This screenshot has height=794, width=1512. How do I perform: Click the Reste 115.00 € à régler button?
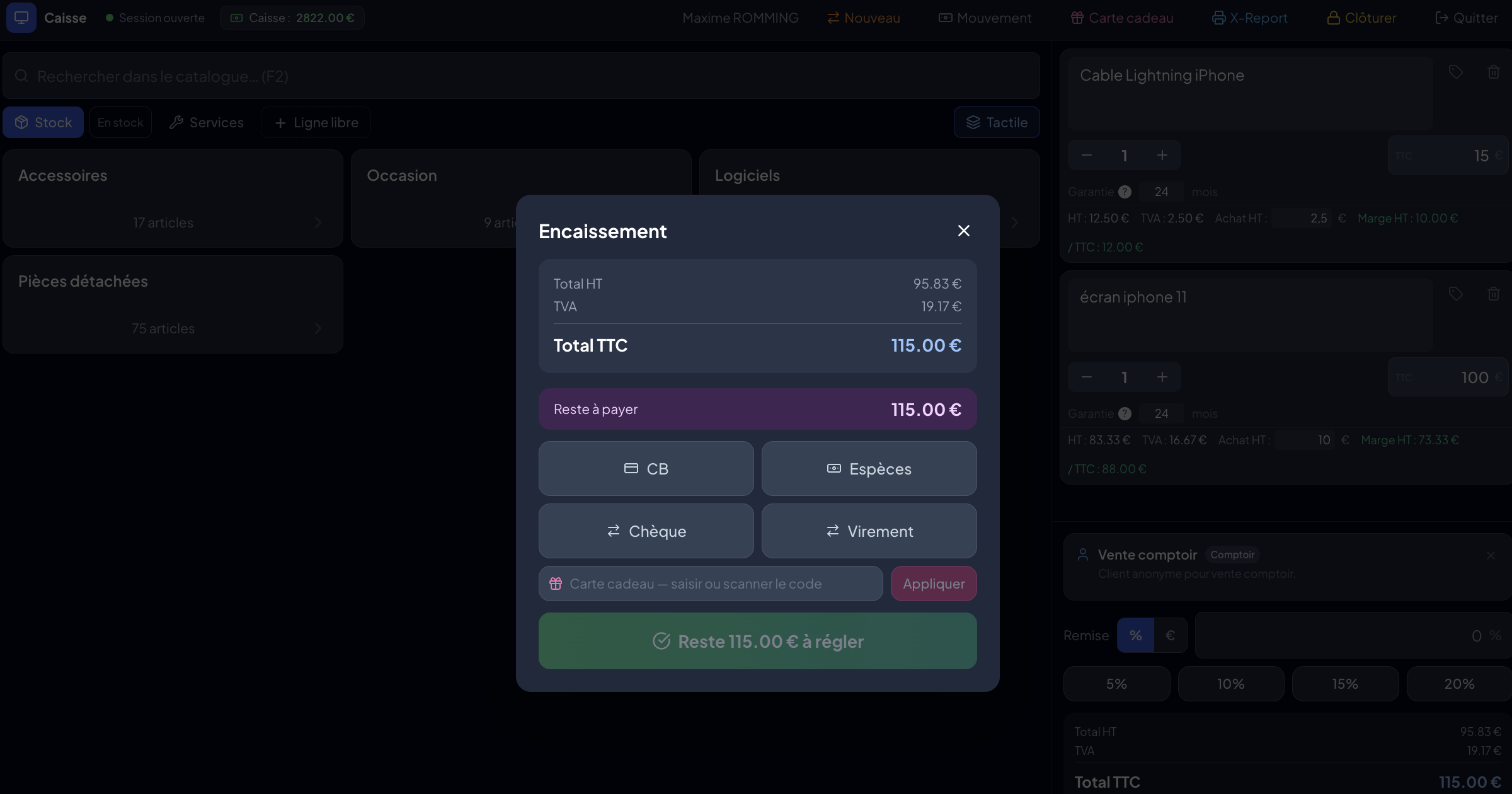pyautogui.click(x=757, y=641)
